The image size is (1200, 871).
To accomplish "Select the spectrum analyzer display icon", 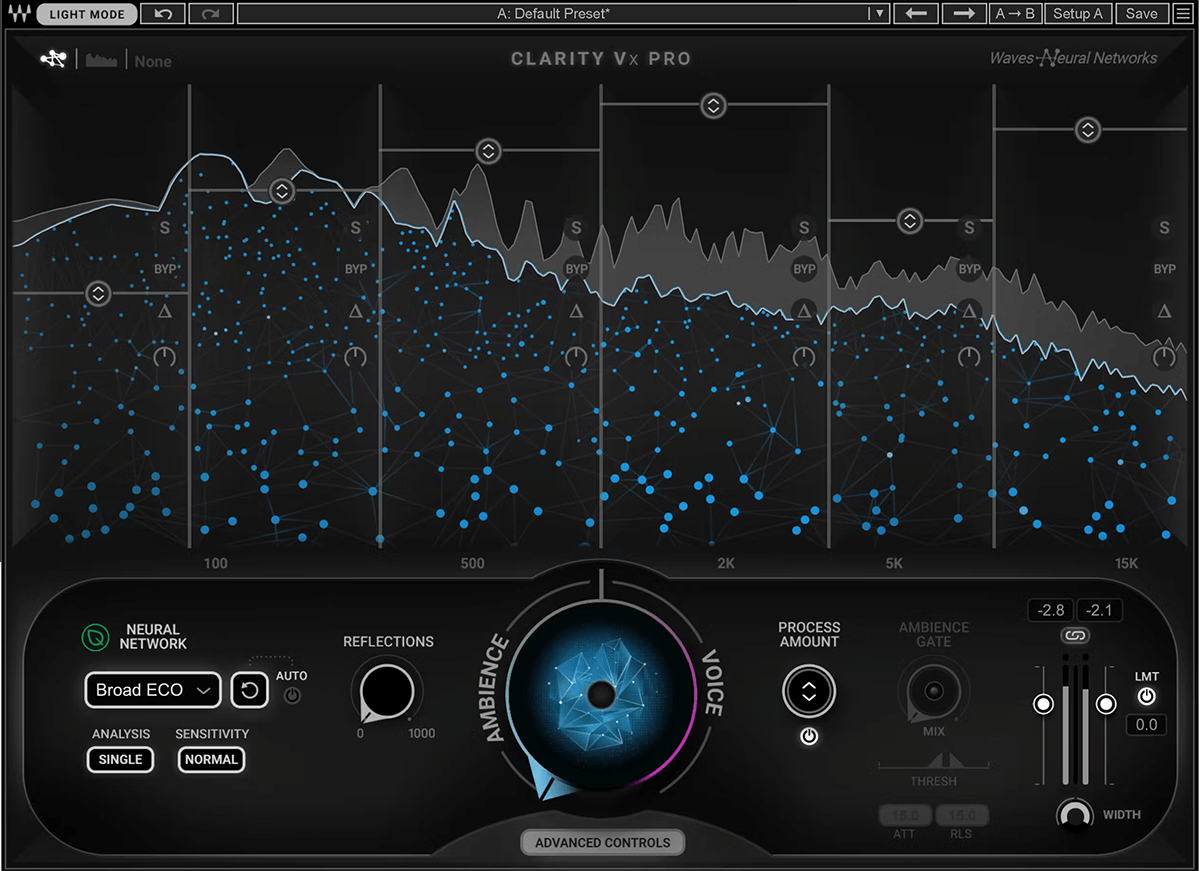I will tap(101, 58).
